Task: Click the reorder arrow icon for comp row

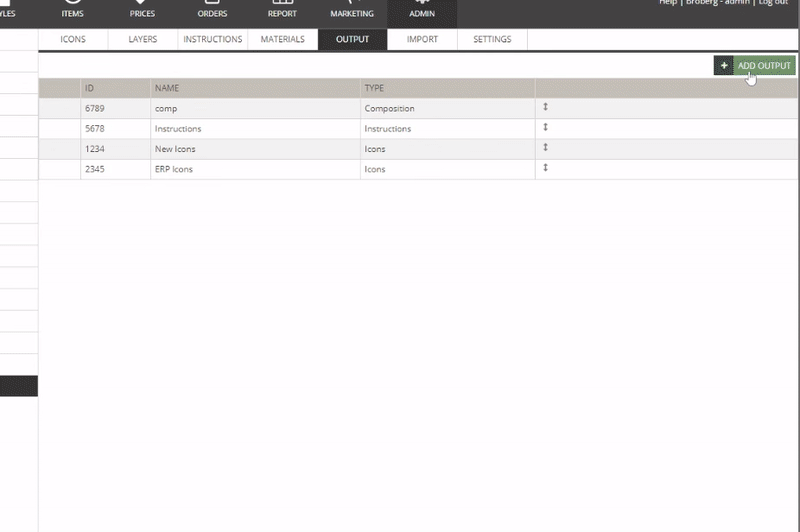Action: point(546,107)
